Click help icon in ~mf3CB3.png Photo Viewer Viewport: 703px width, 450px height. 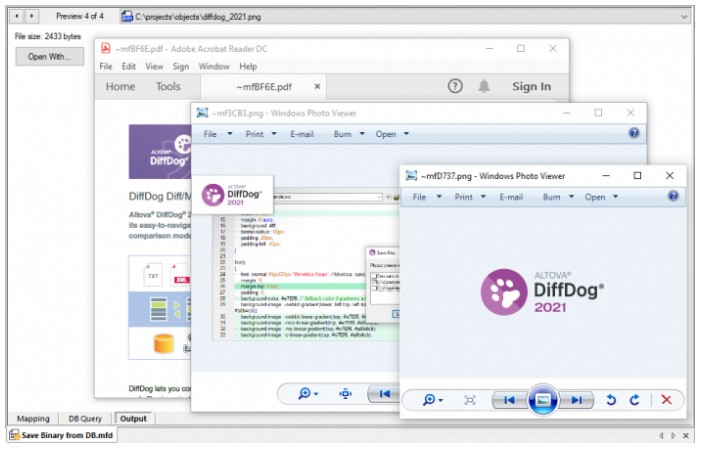pyautogui.click(x=634, y=133)
